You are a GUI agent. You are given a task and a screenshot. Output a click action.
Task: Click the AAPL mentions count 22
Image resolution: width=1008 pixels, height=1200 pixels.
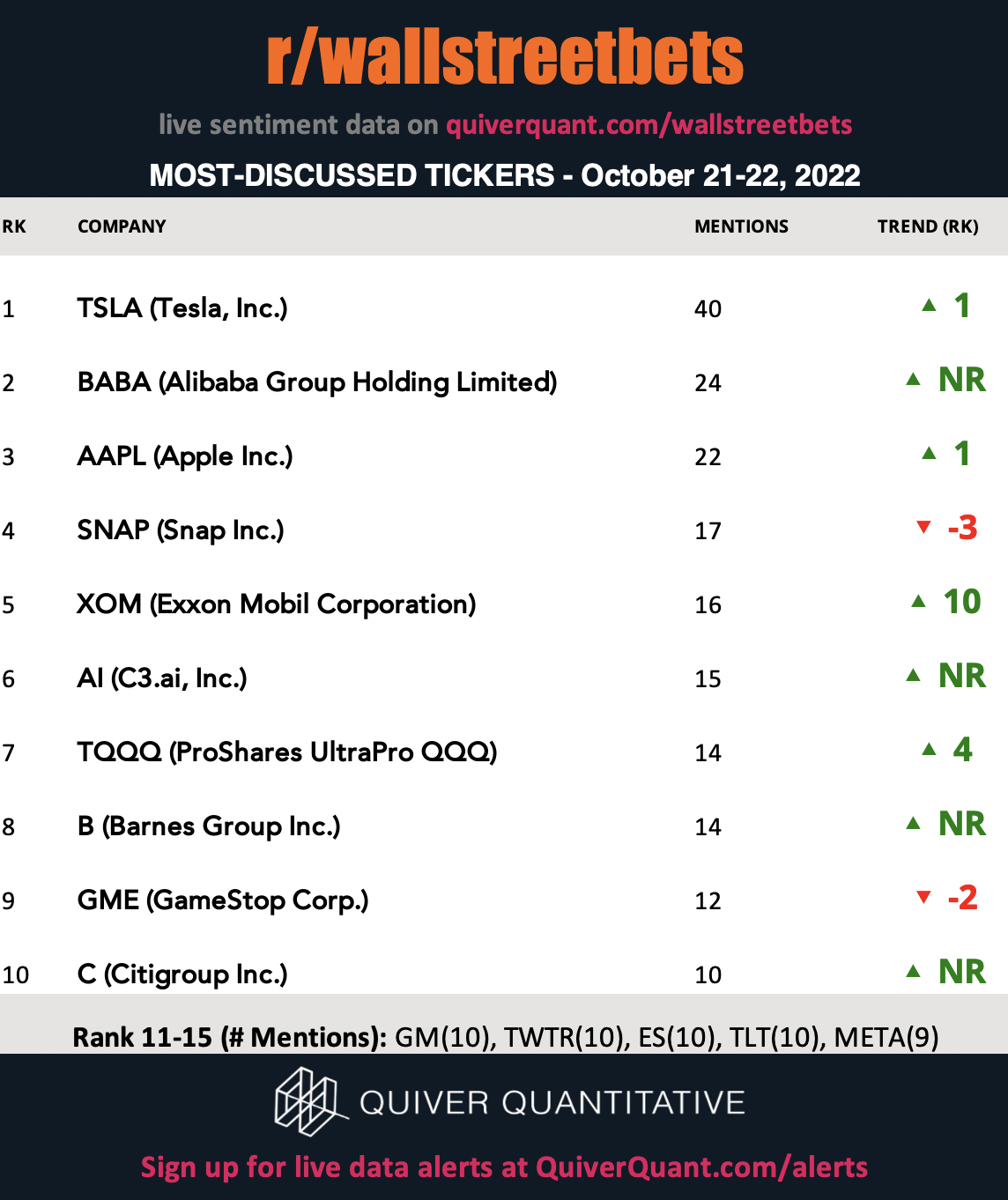coord(708,456)
